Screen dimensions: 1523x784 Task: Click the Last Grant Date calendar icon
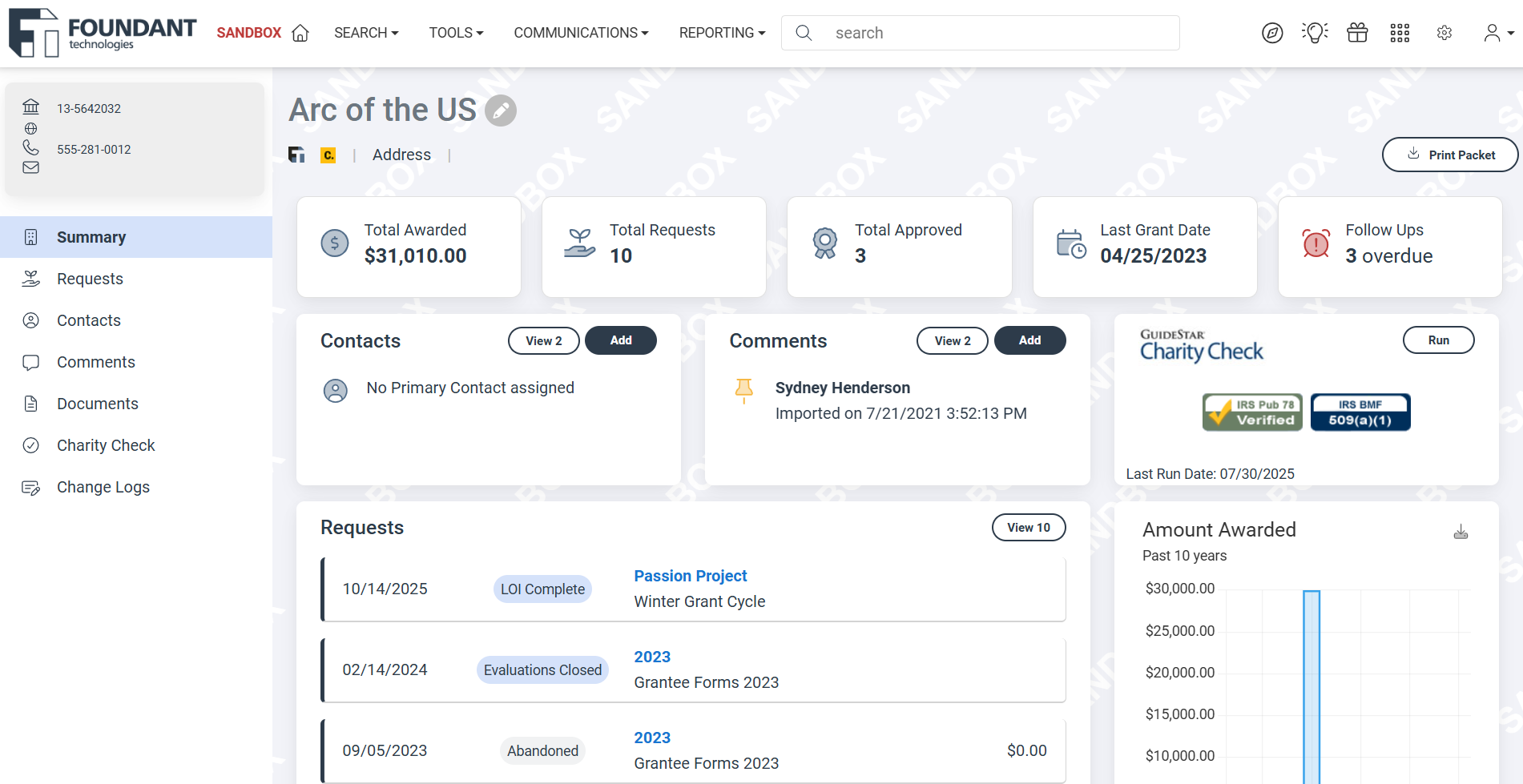coord(1071,243)
